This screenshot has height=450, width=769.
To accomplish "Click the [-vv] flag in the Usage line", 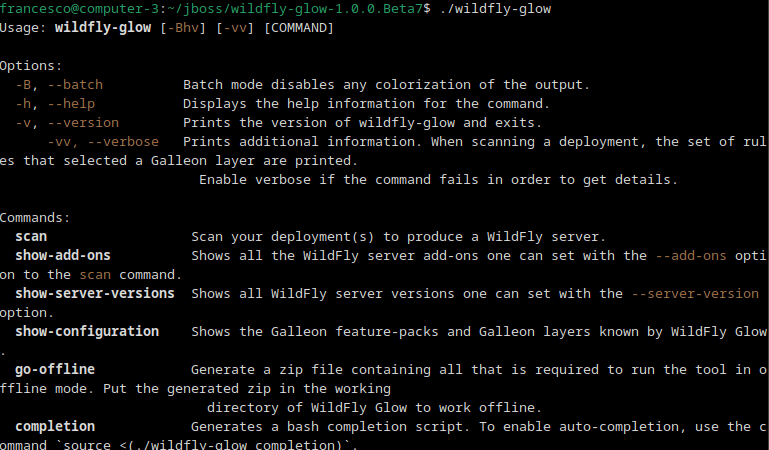I will pos(235,28).
